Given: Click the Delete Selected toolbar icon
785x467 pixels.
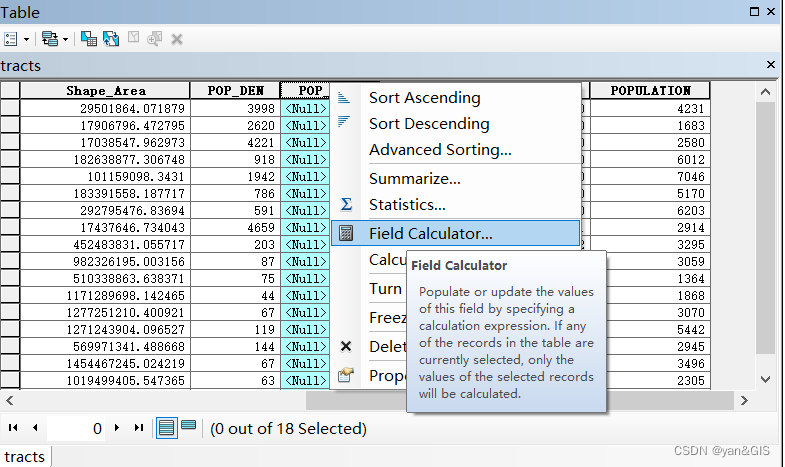Looking at the screenshot, I should [177, 39].
